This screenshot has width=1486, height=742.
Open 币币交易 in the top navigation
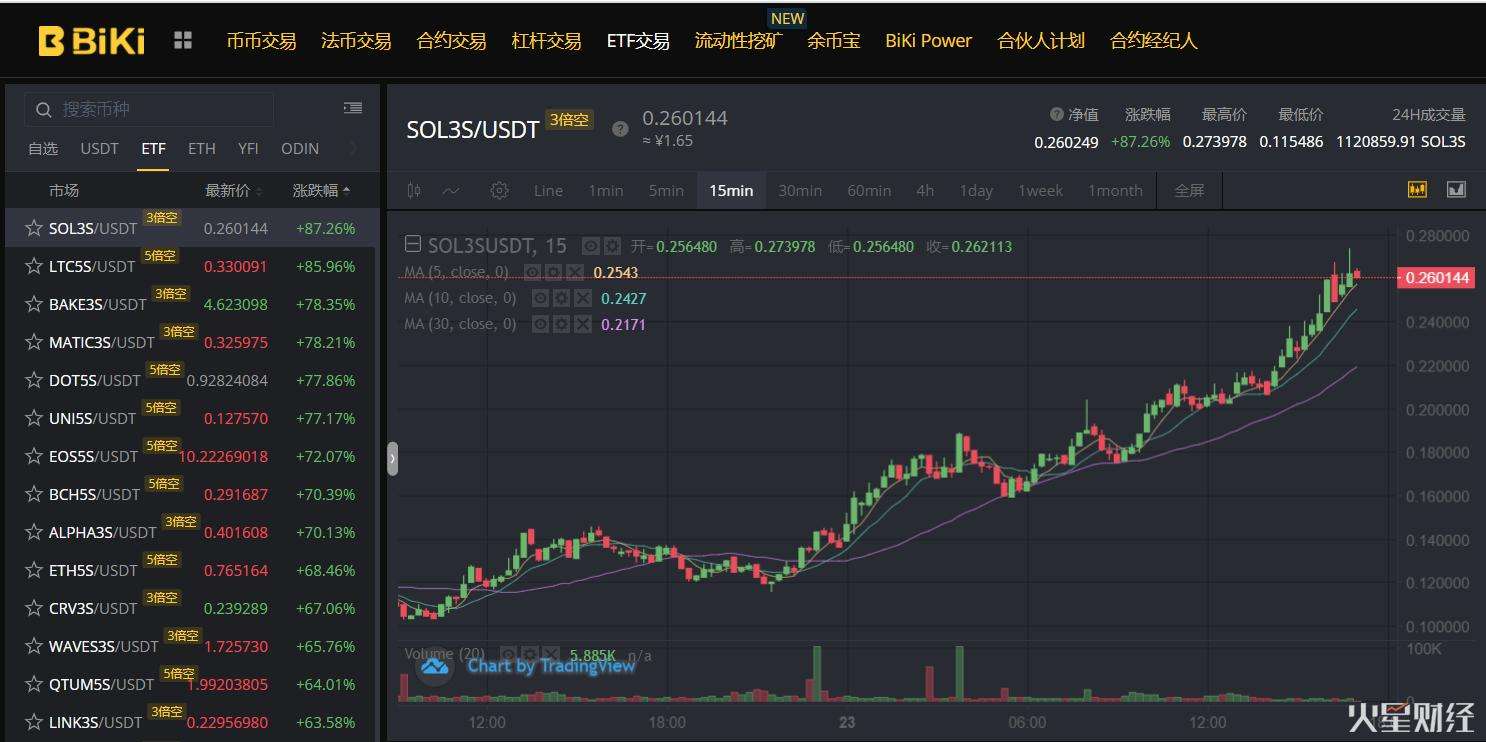[261, 41]
